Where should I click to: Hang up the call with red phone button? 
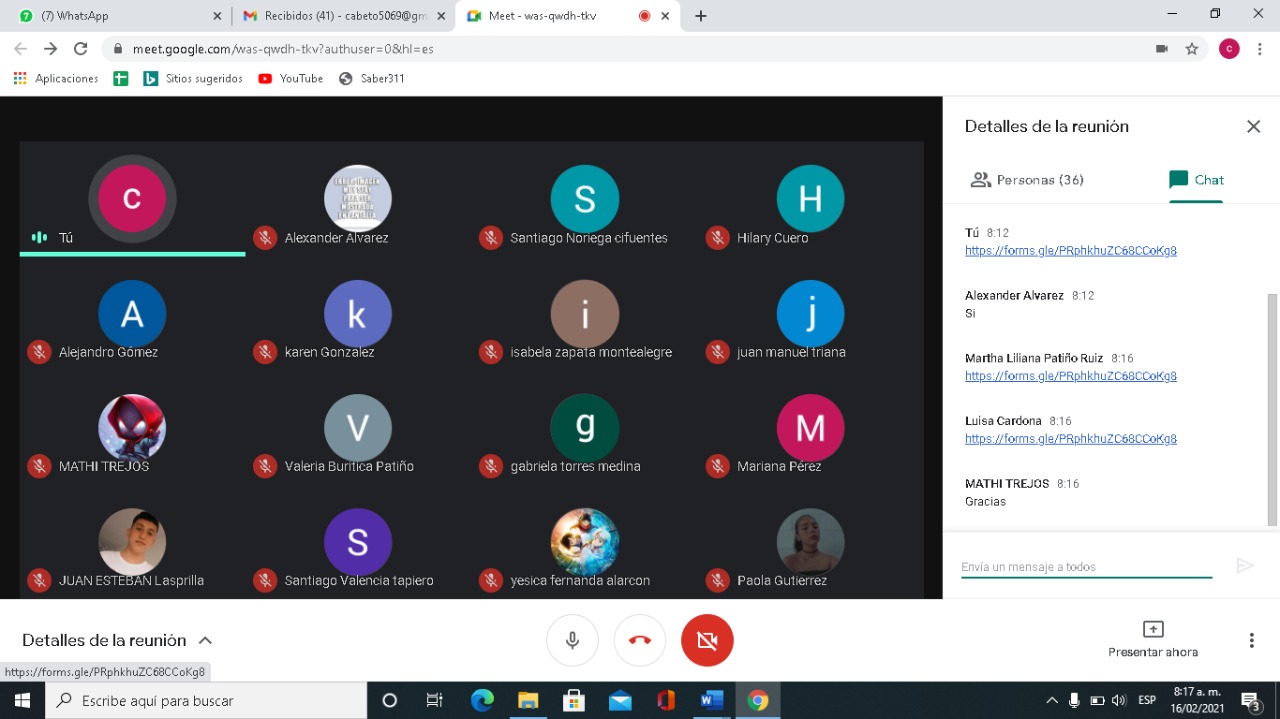640,640
